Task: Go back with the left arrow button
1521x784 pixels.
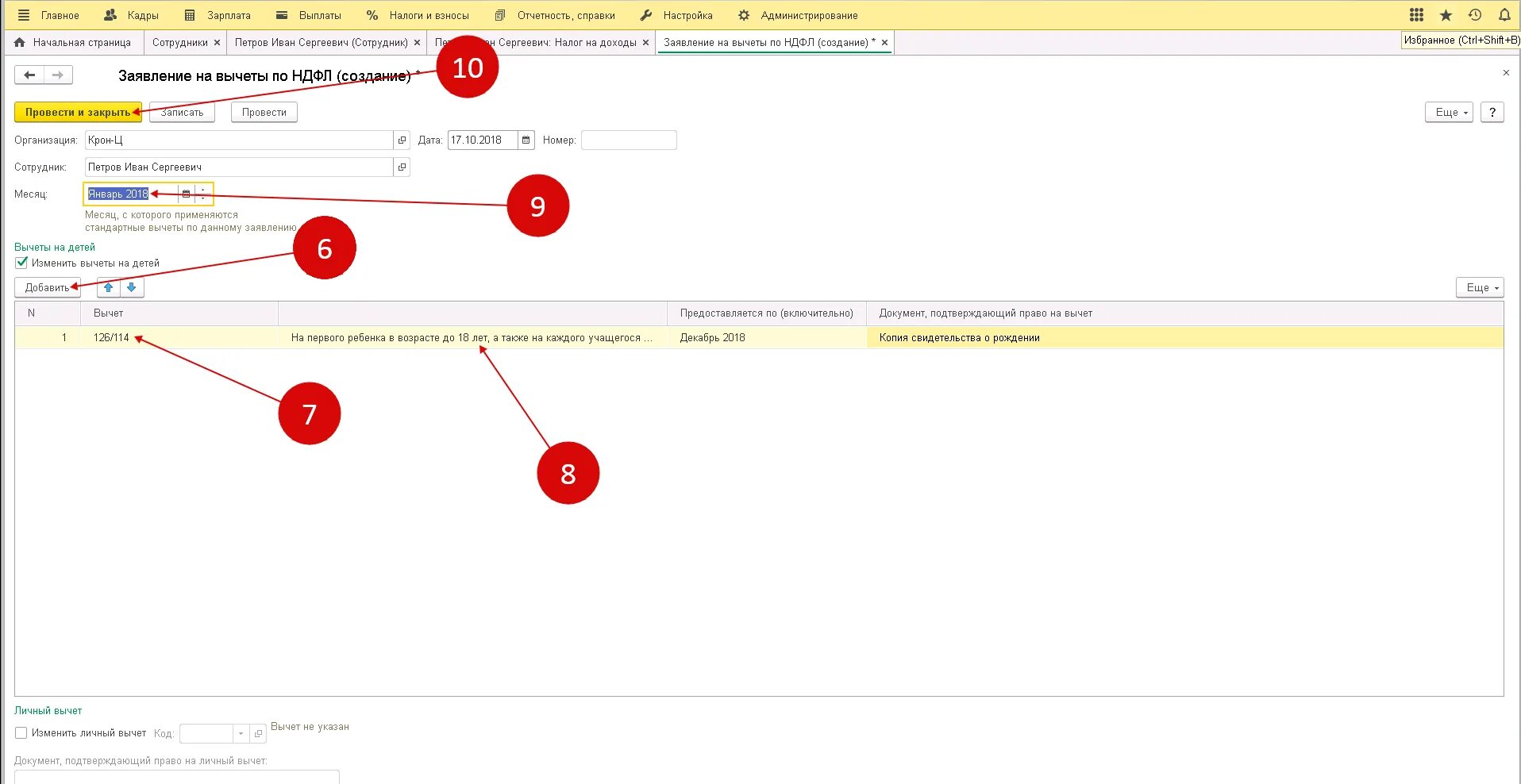Action: [x=29, y=75]
